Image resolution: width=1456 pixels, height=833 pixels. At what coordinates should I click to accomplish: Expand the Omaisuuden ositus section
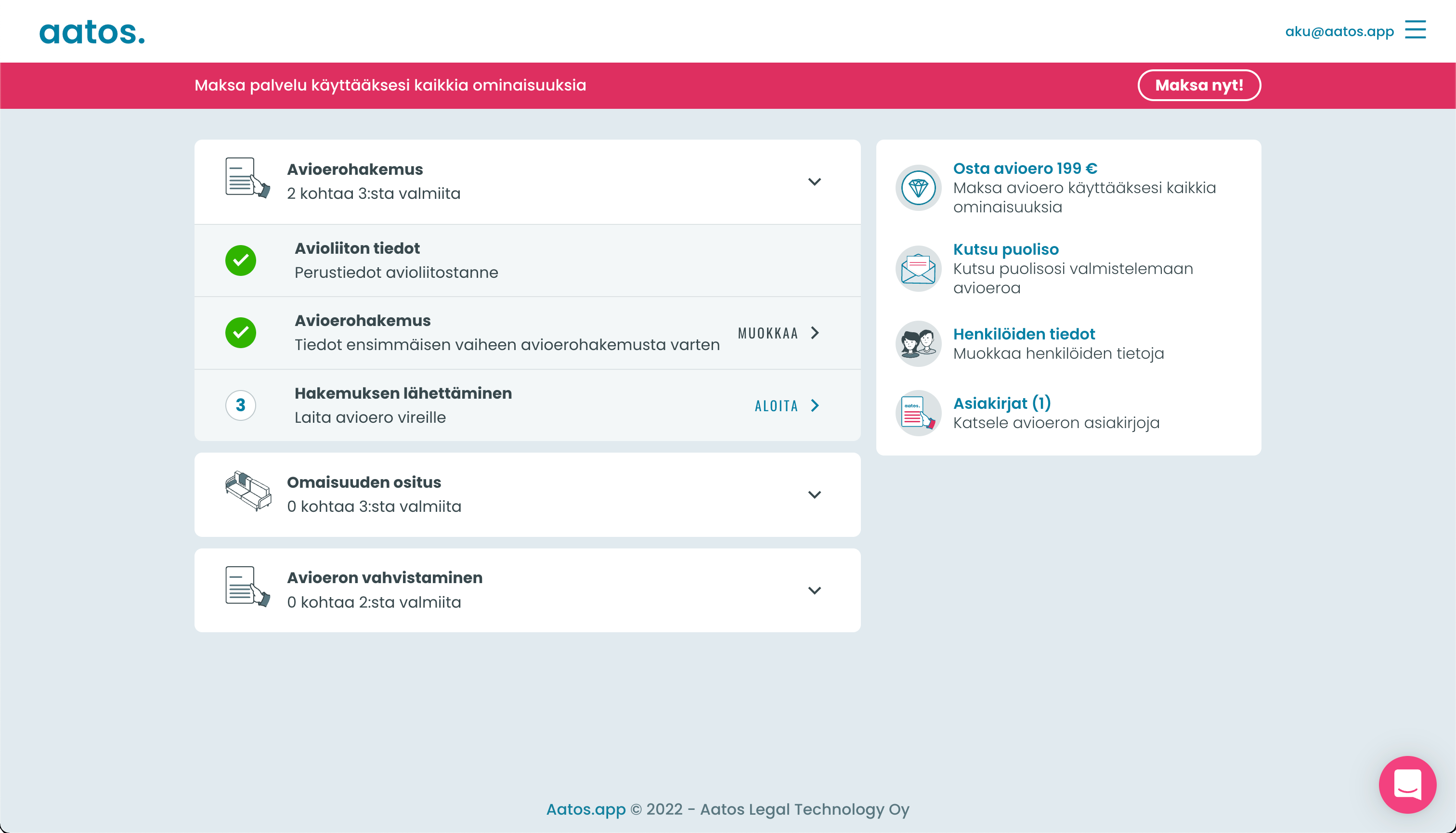815,495
